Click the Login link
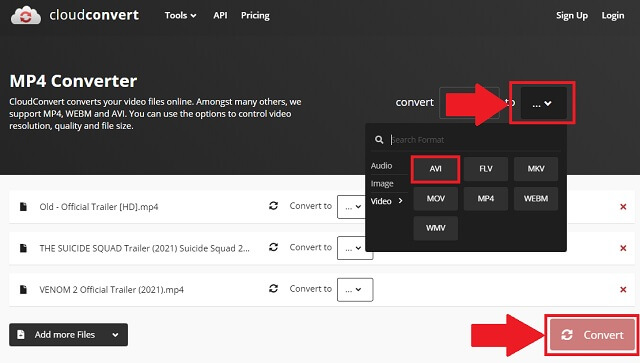Image resolution: width=640 pixels, height=363 pixels. [x=613, y=16]
